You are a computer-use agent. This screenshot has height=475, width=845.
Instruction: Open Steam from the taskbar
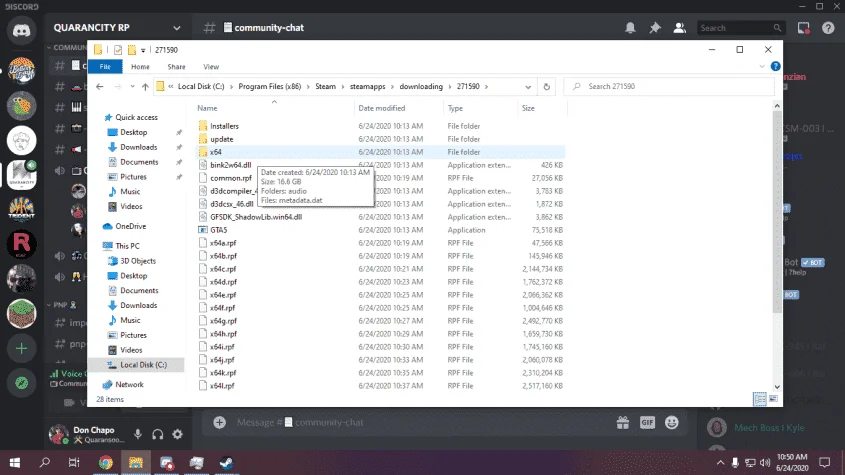pos(226,463)
